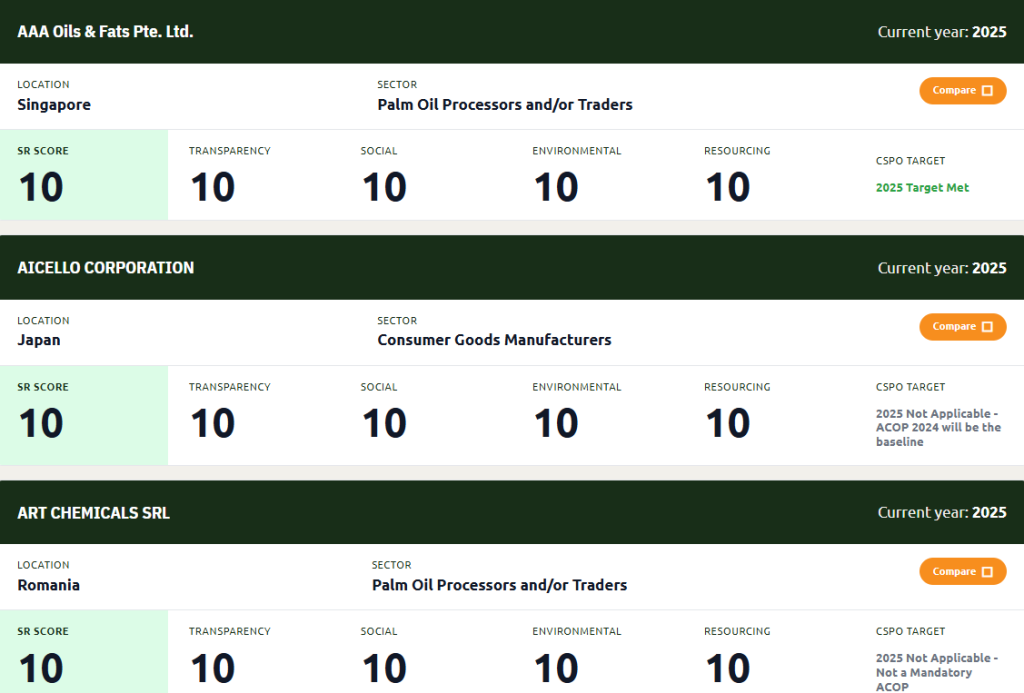Screen dimensions: 1024x693
Task: Select the 2025 Target Met status text
Action: [x=922, y=187]
